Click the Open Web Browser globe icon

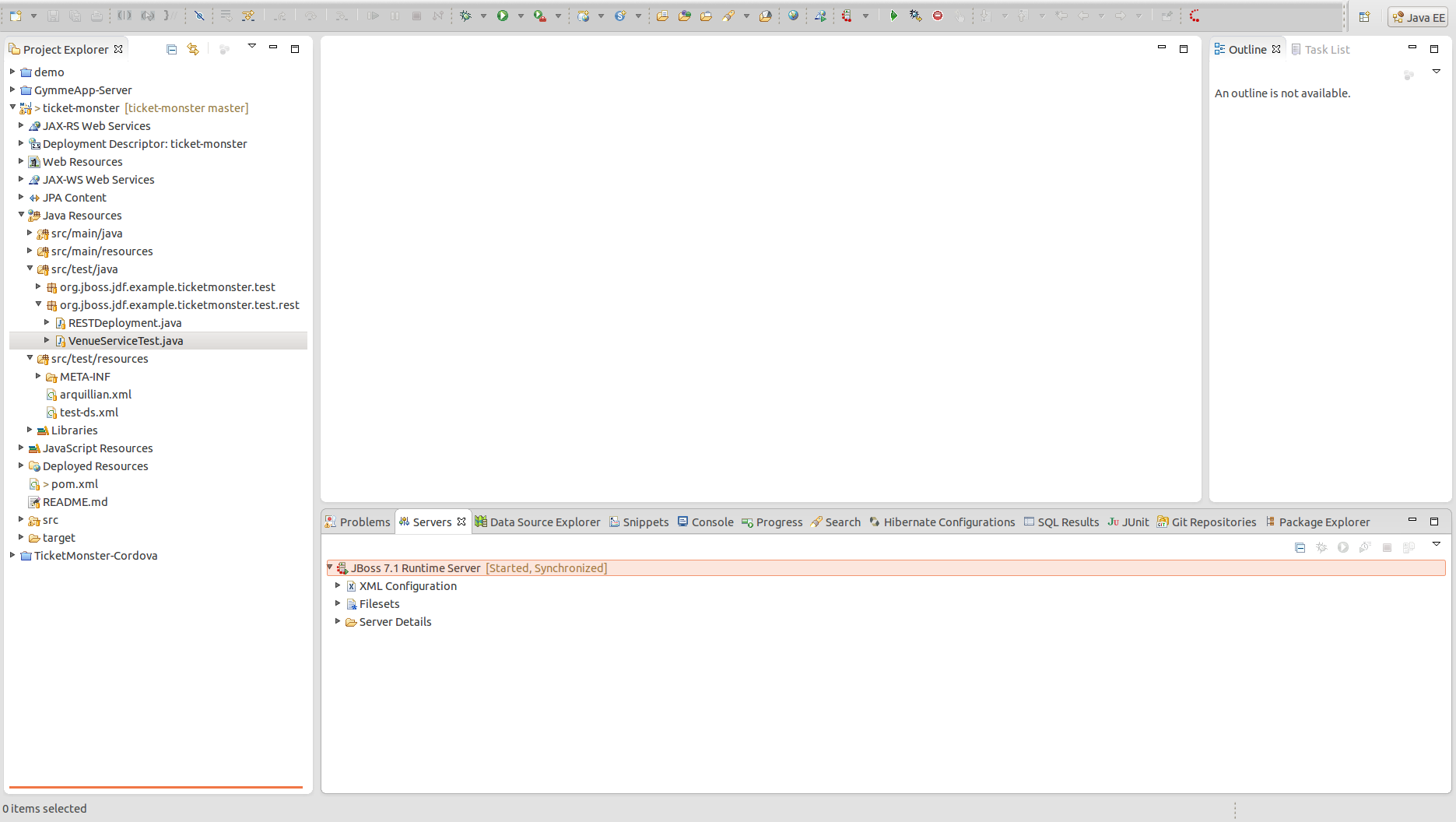(793, 16)
